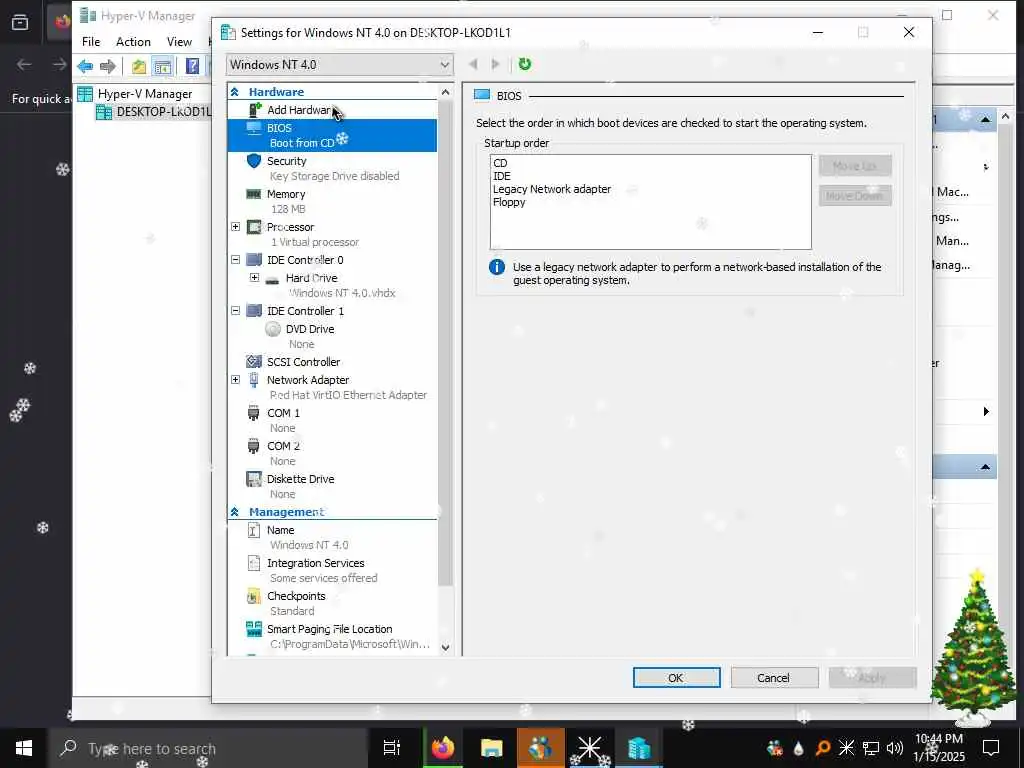The height and width of the screenshot is (768, 1024).
Task: Click the Windows taskbar search box
Action: pos(208,748)
